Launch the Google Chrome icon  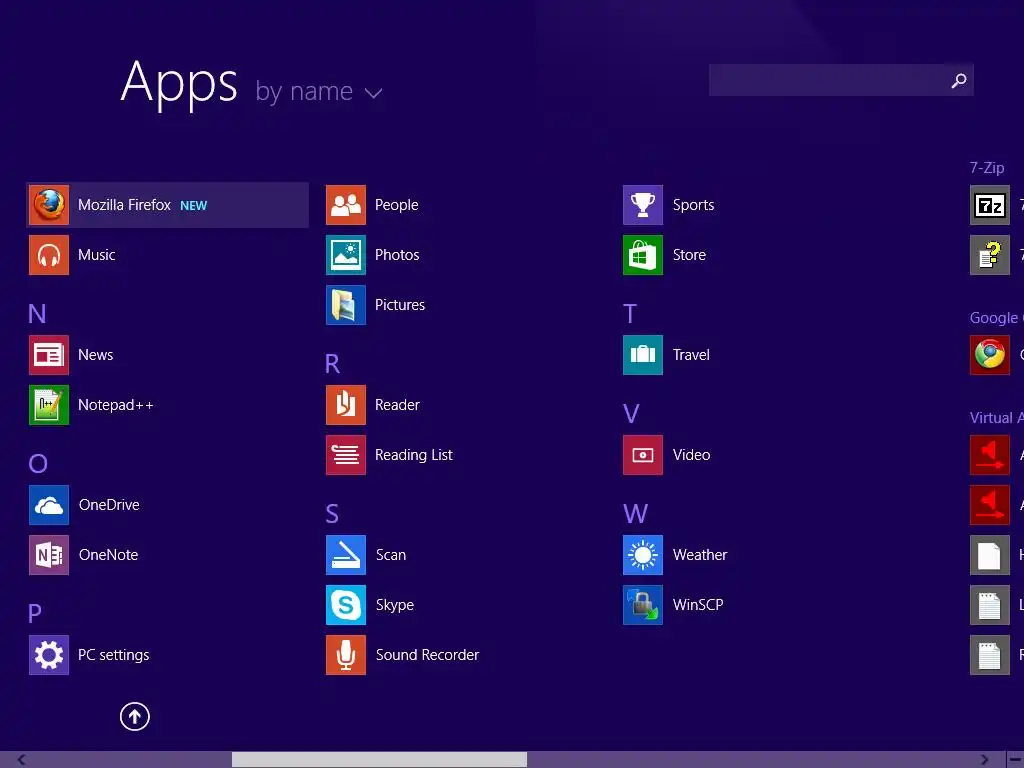coord(990,355)
